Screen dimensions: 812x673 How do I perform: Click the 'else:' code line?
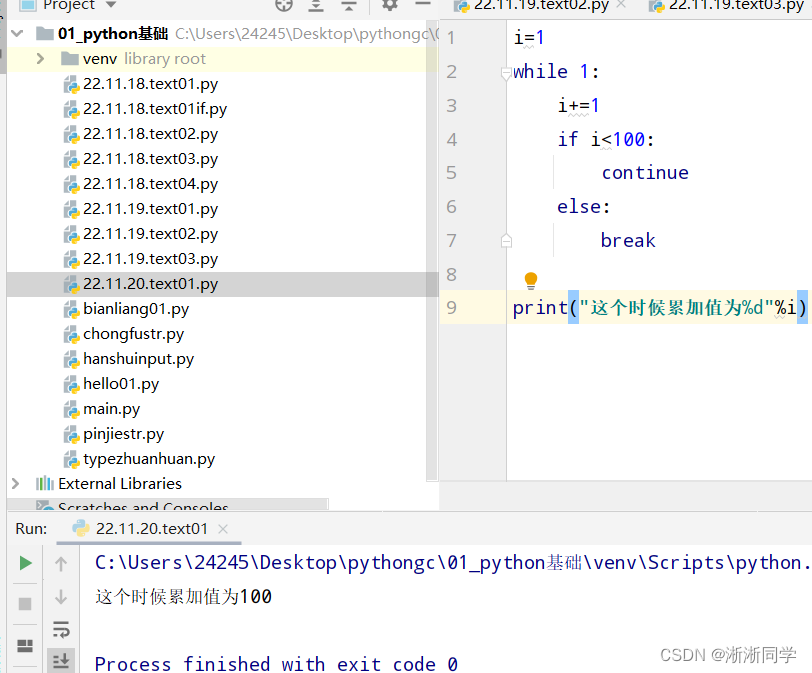[584, 207]
